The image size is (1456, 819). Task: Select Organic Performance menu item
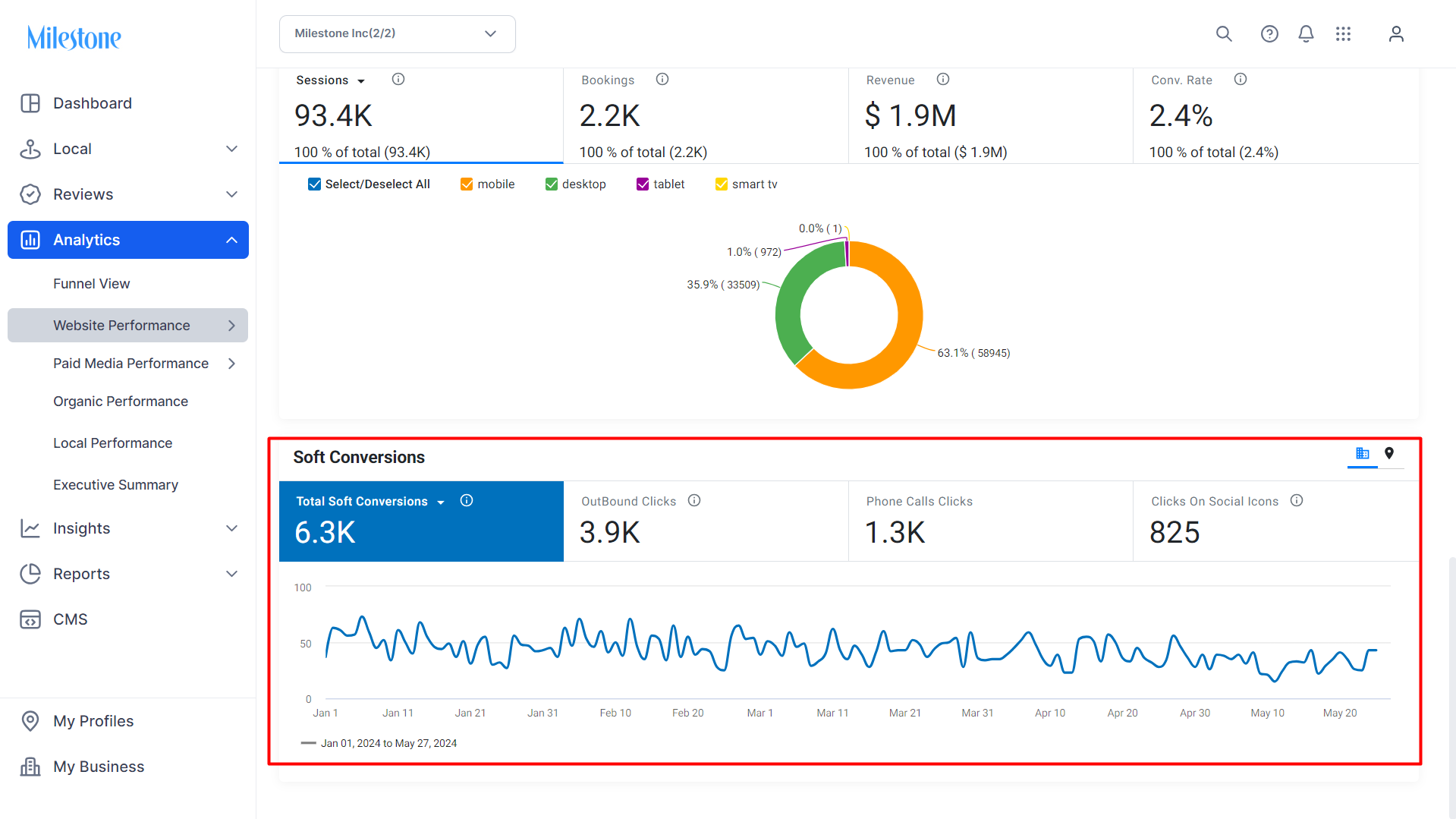[x=121, y=402]
